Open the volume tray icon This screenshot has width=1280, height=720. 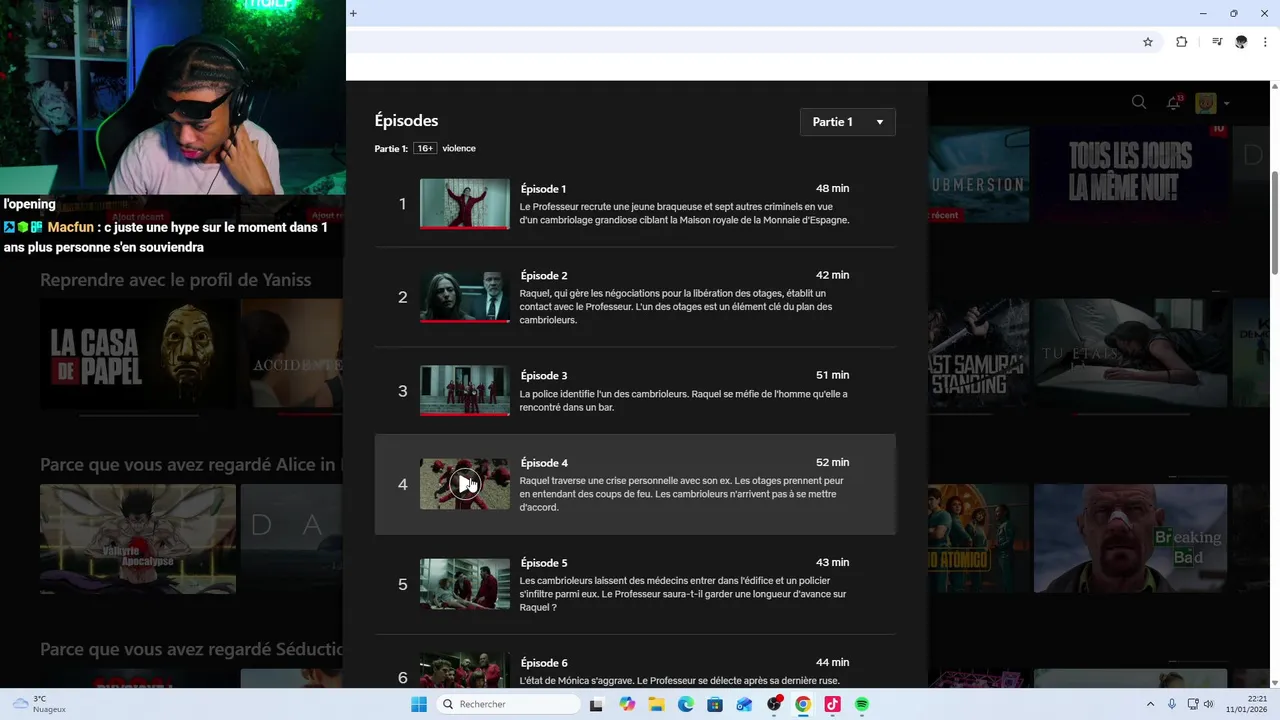1210,704
